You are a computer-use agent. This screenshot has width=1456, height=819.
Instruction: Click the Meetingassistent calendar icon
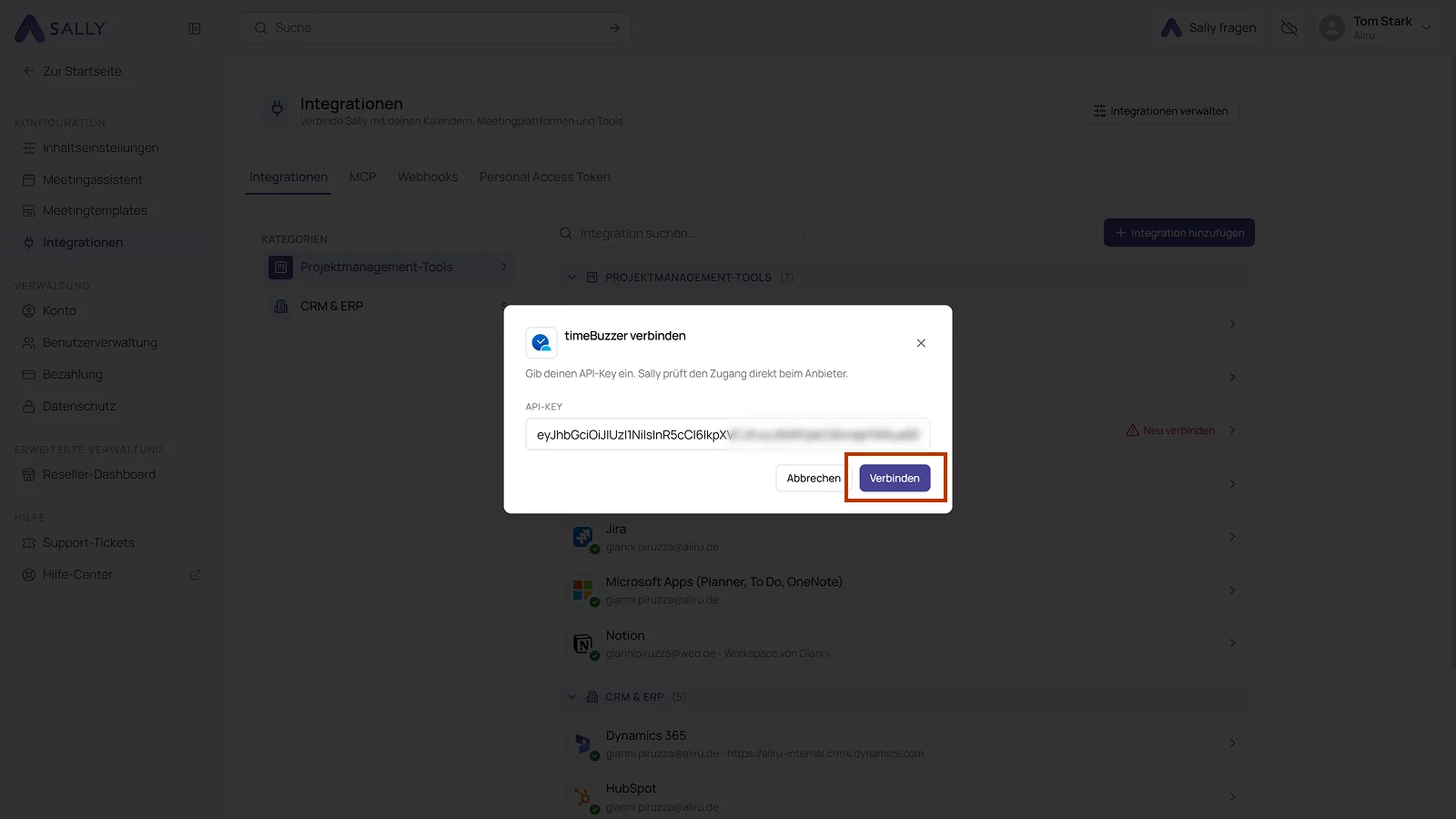click(29, 179)
